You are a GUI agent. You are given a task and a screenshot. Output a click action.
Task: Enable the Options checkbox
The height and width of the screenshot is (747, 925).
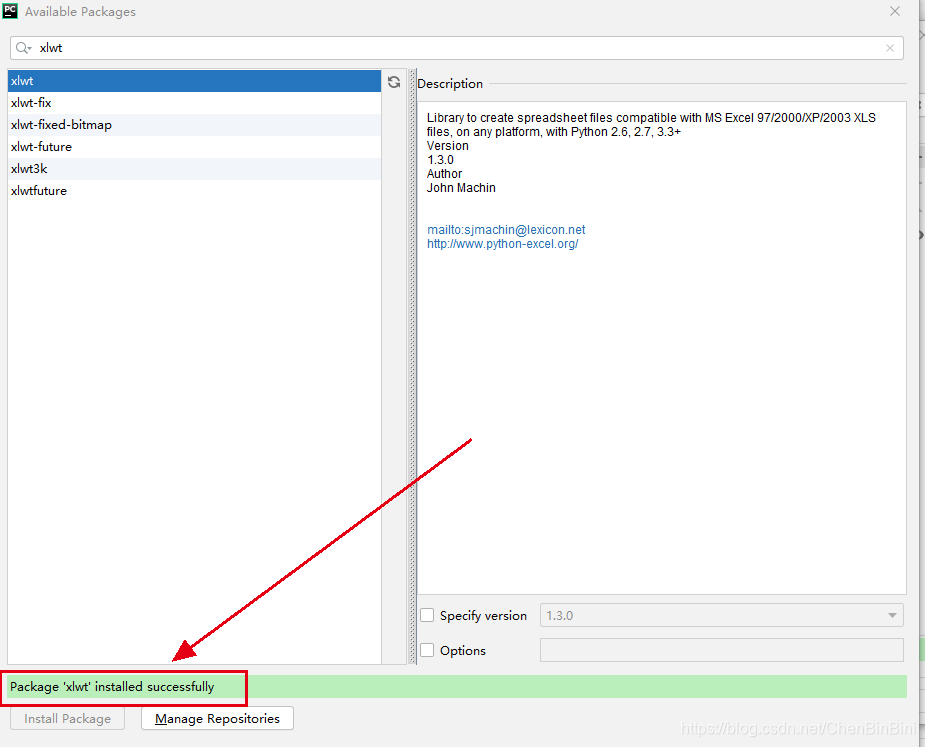pyautogui.click(x=427, y=650)
